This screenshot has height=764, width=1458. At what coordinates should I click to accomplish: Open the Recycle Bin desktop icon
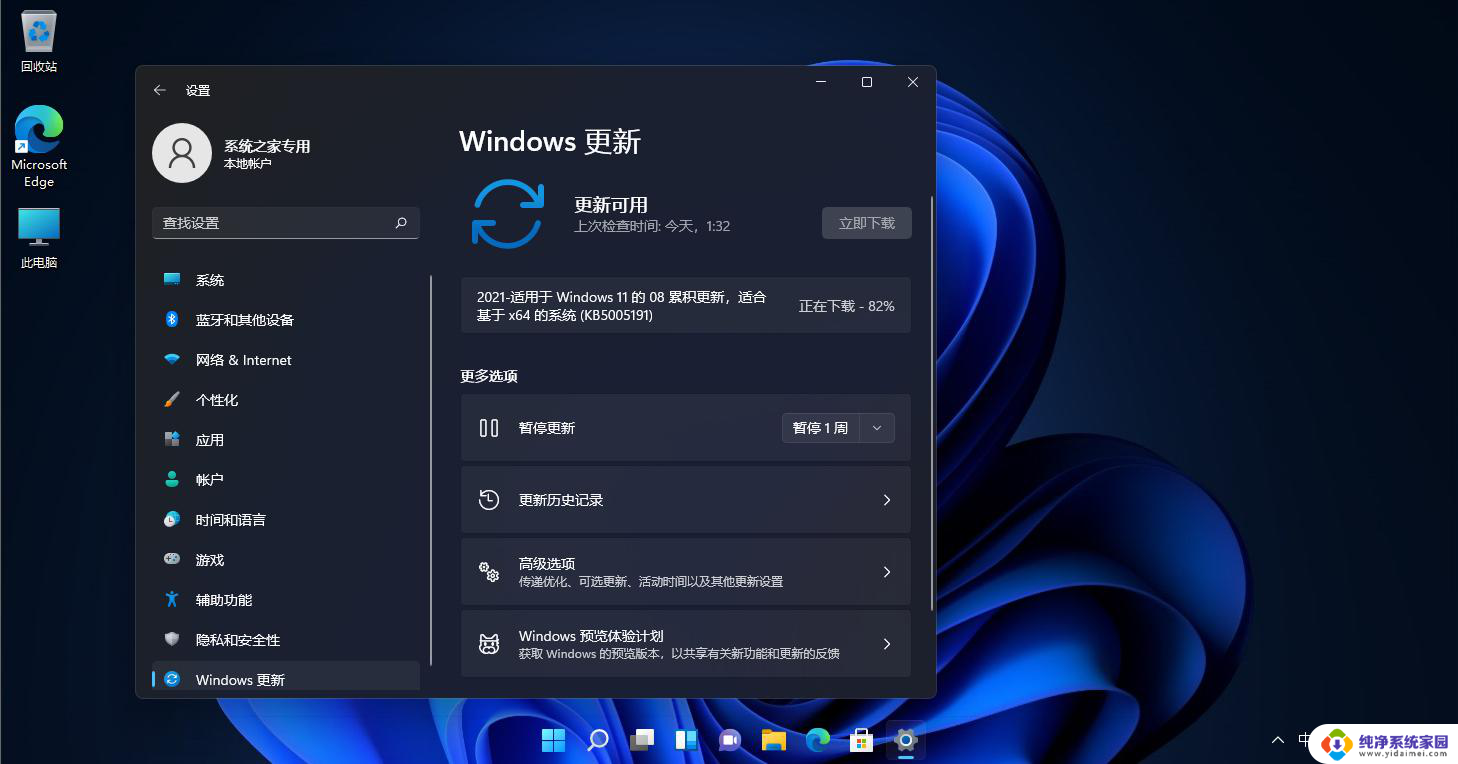pyautogui.click(x=39, y=42)
